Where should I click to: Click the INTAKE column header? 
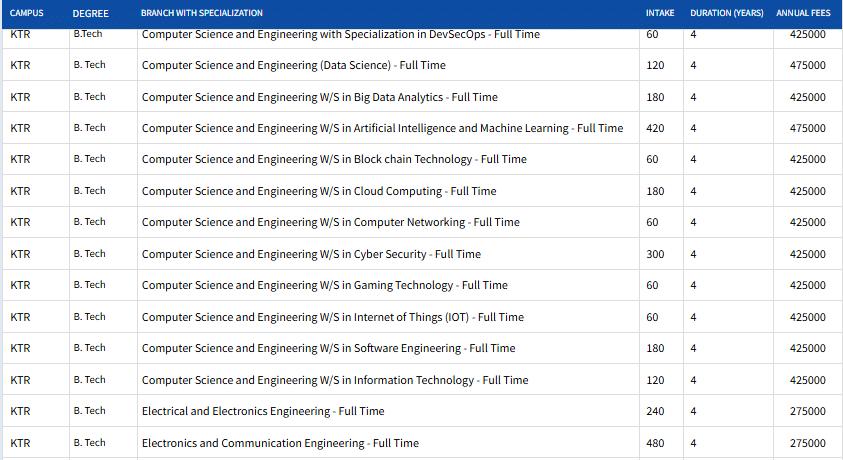[x=660, y=13]
